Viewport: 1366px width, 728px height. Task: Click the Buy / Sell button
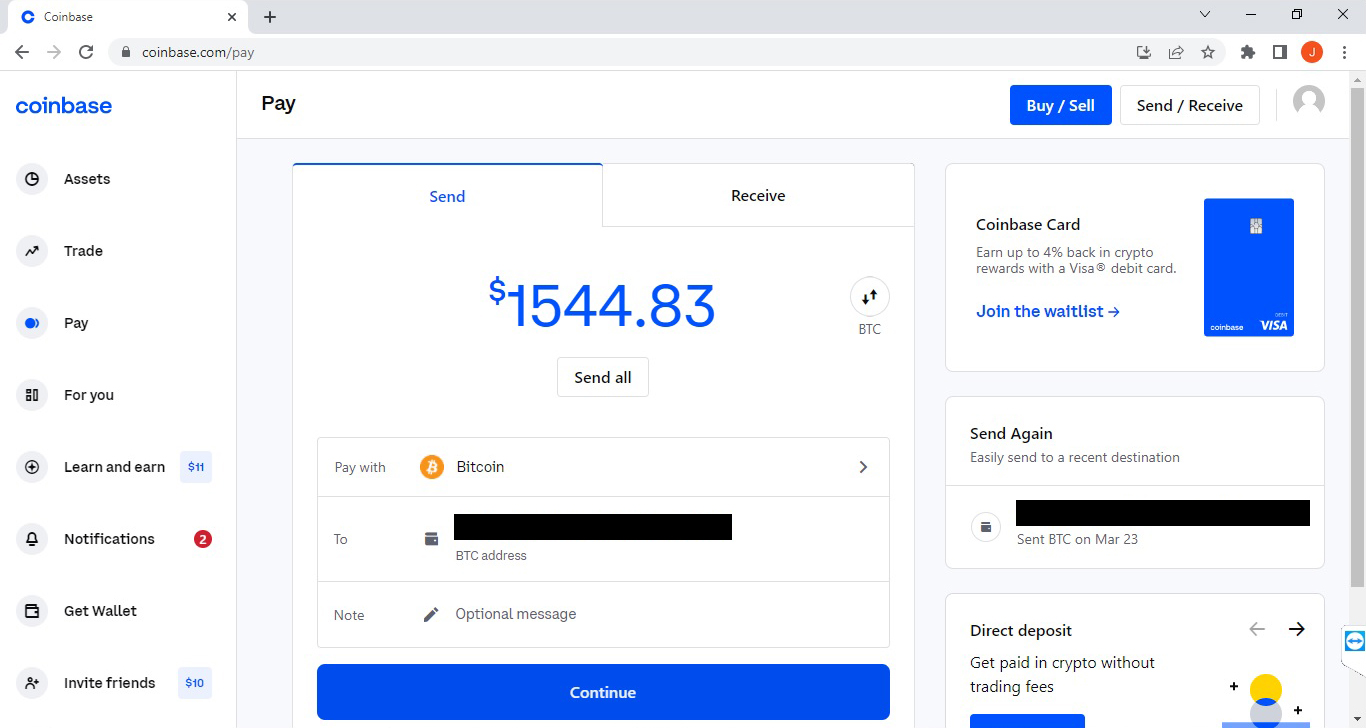[1061, 105]
